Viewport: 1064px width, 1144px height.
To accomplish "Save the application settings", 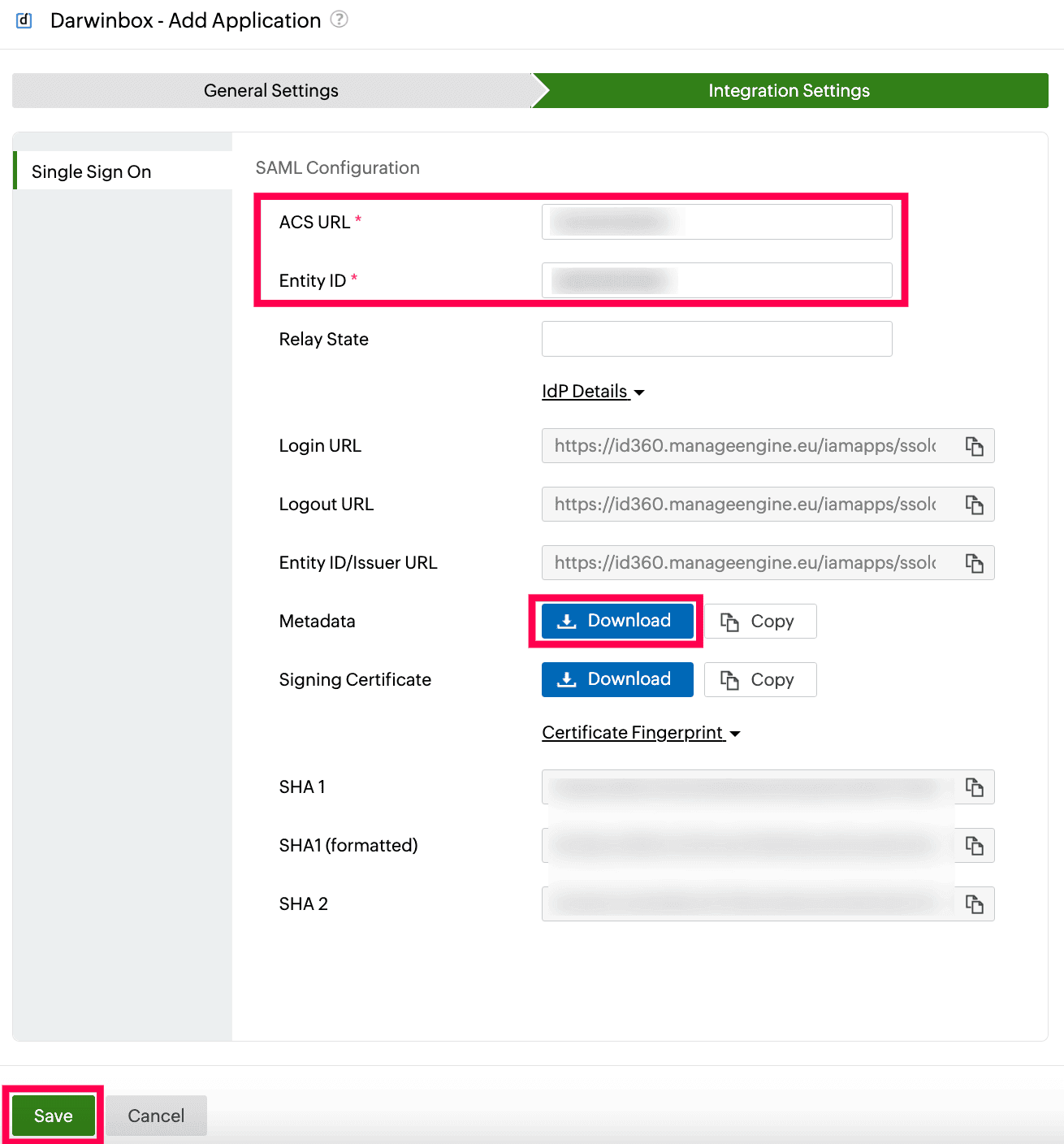I will [x=54, y=1116].
